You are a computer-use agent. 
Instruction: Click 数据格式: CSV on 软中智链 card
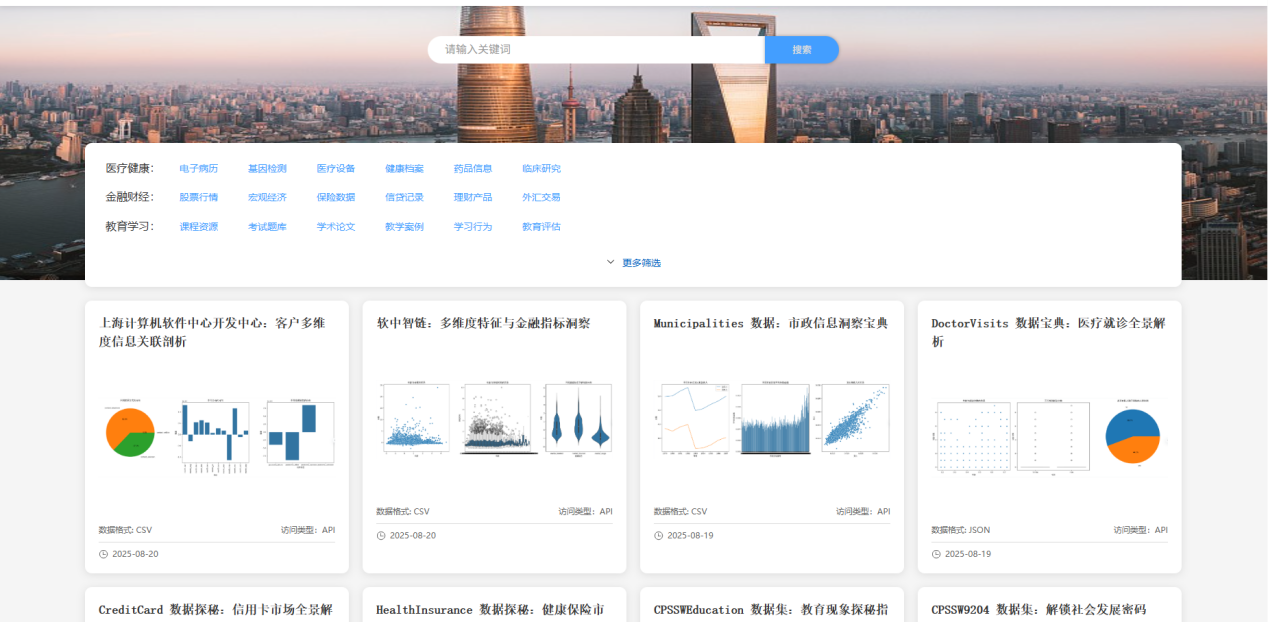coord(403,511)
